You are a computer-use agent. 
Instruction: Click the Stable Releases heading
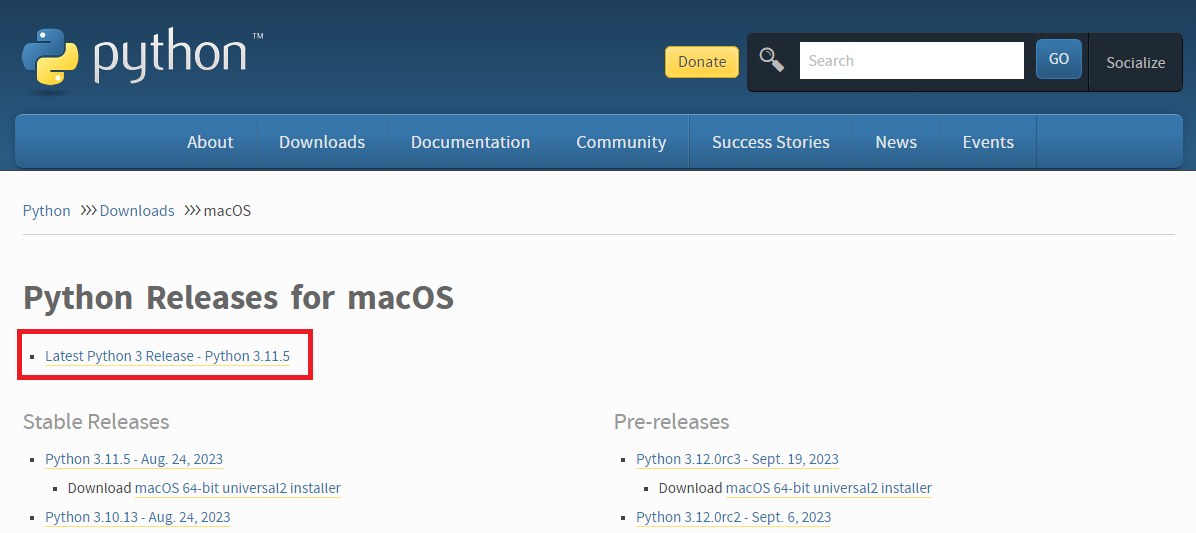click(x=96, y=422)
